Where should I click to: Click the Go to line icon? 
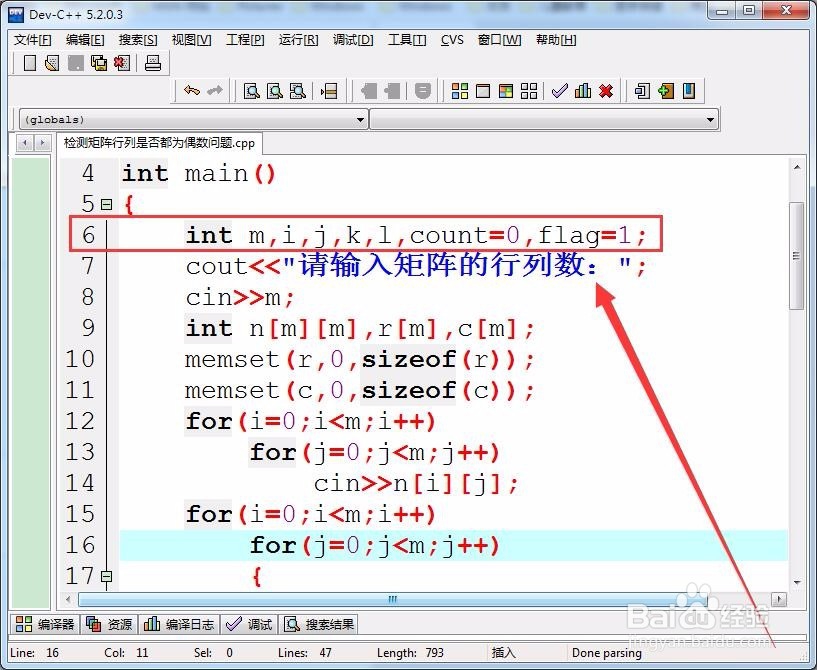(329, 91)
